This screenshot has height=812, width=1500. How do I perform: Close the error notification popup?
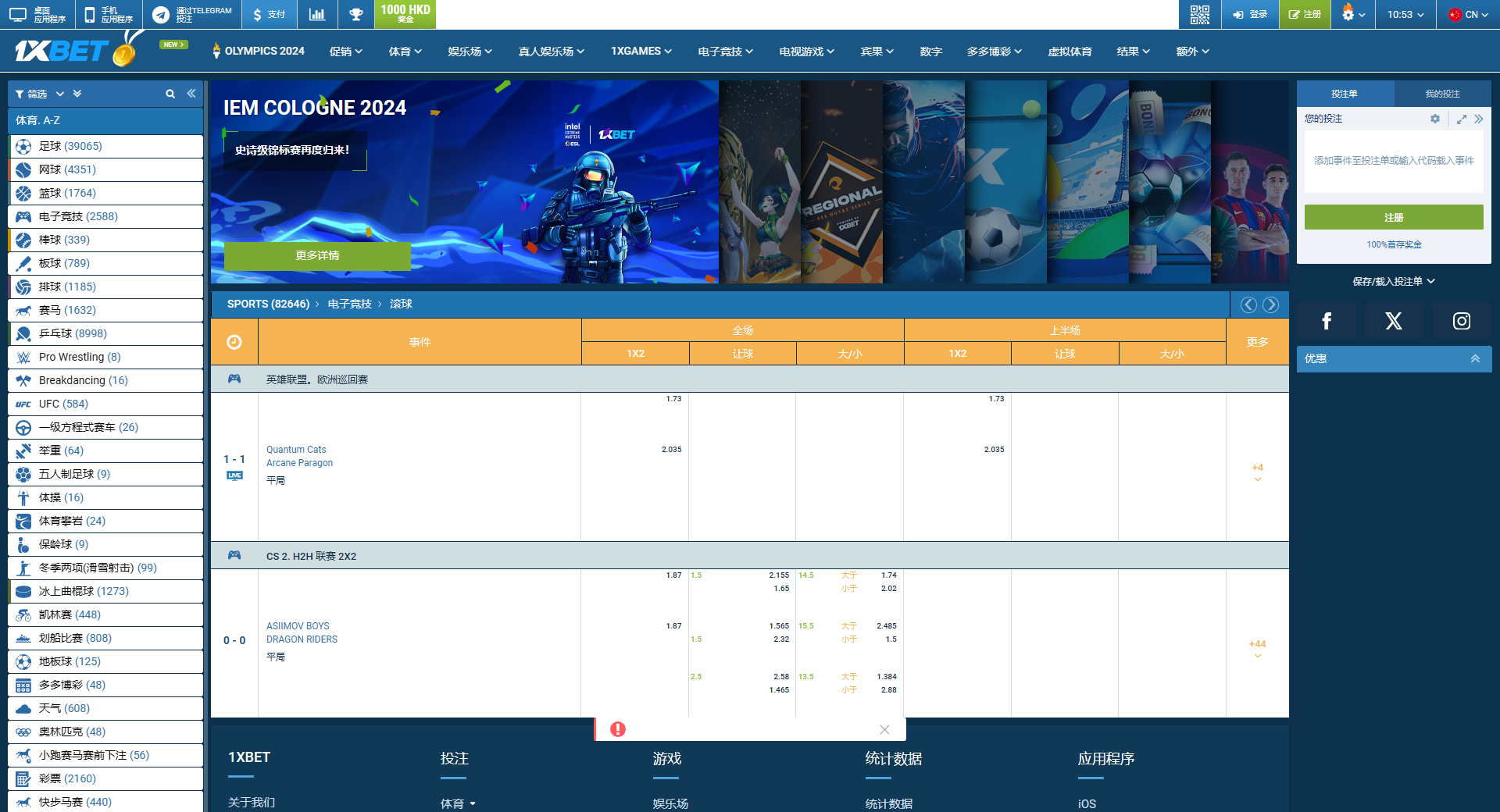[884, 729]
